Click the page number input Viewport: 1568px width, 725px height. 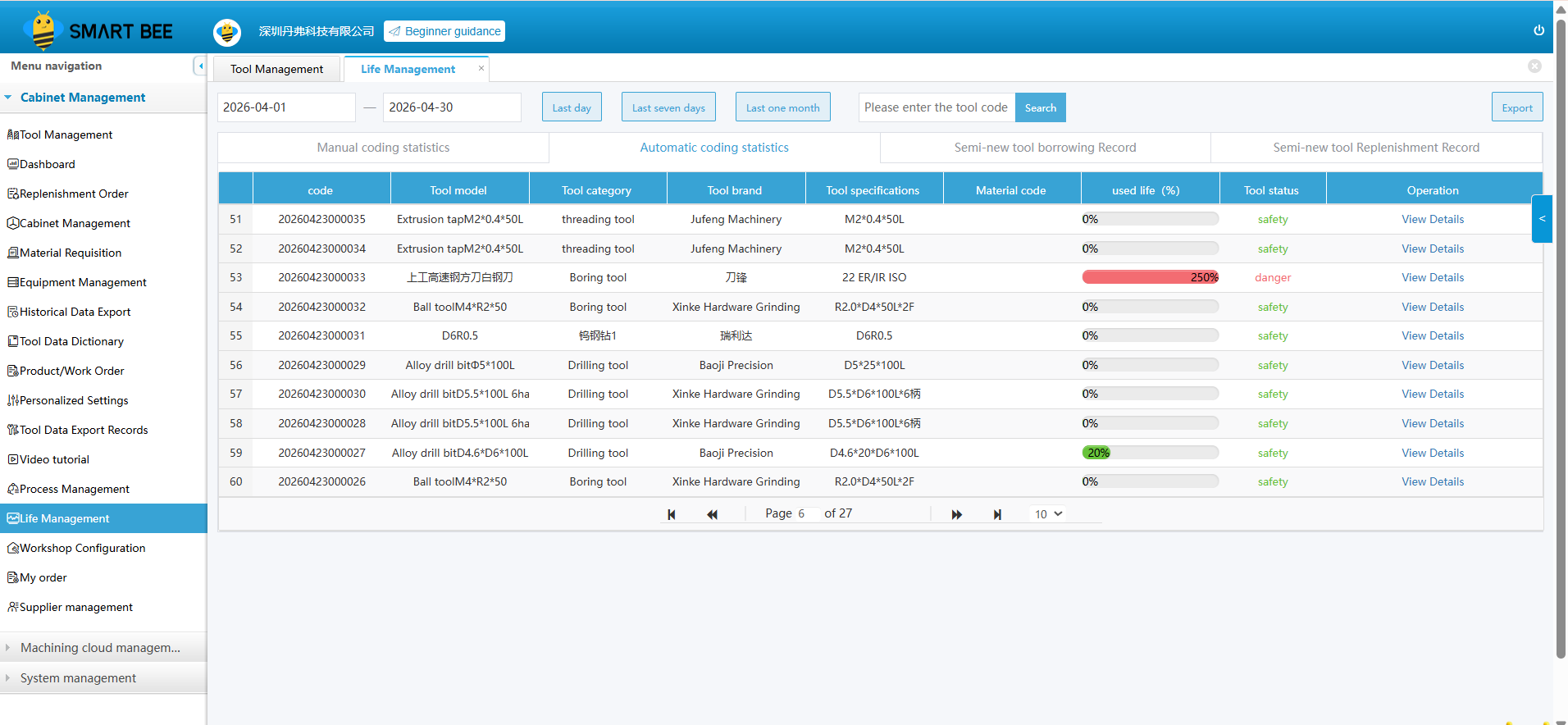click(806, 513)
